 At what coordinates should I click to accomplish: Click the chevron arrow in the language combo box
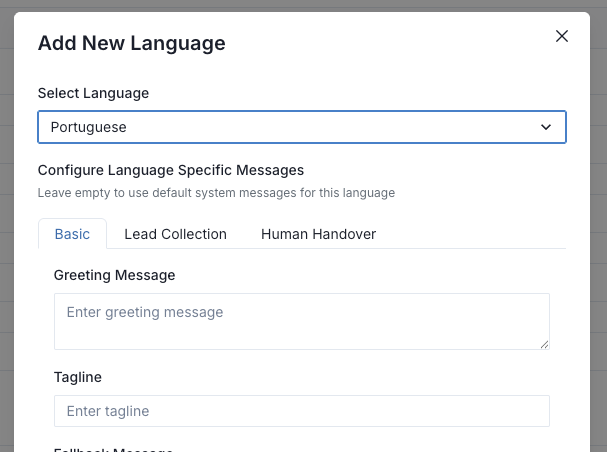point(546,127)
